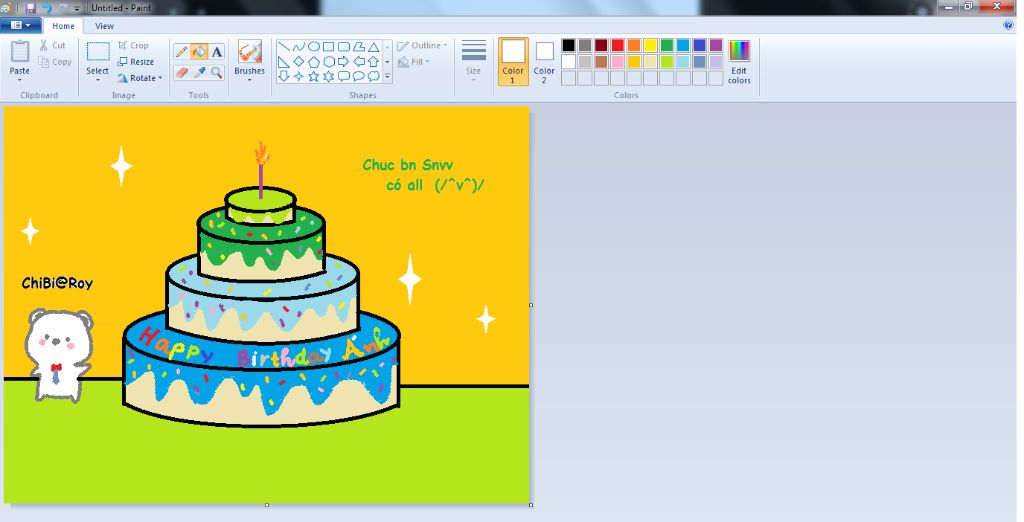The image size is (1024, 522).
Task: Select the Pencil tool
Action: [182, 52]
